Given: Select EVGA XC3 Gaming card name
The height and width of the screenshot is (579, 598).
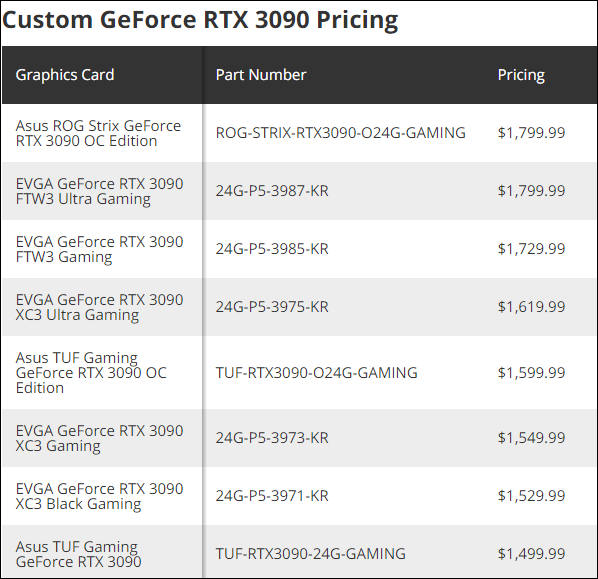Looking at the screenshot, I should [x=100, y=438].
